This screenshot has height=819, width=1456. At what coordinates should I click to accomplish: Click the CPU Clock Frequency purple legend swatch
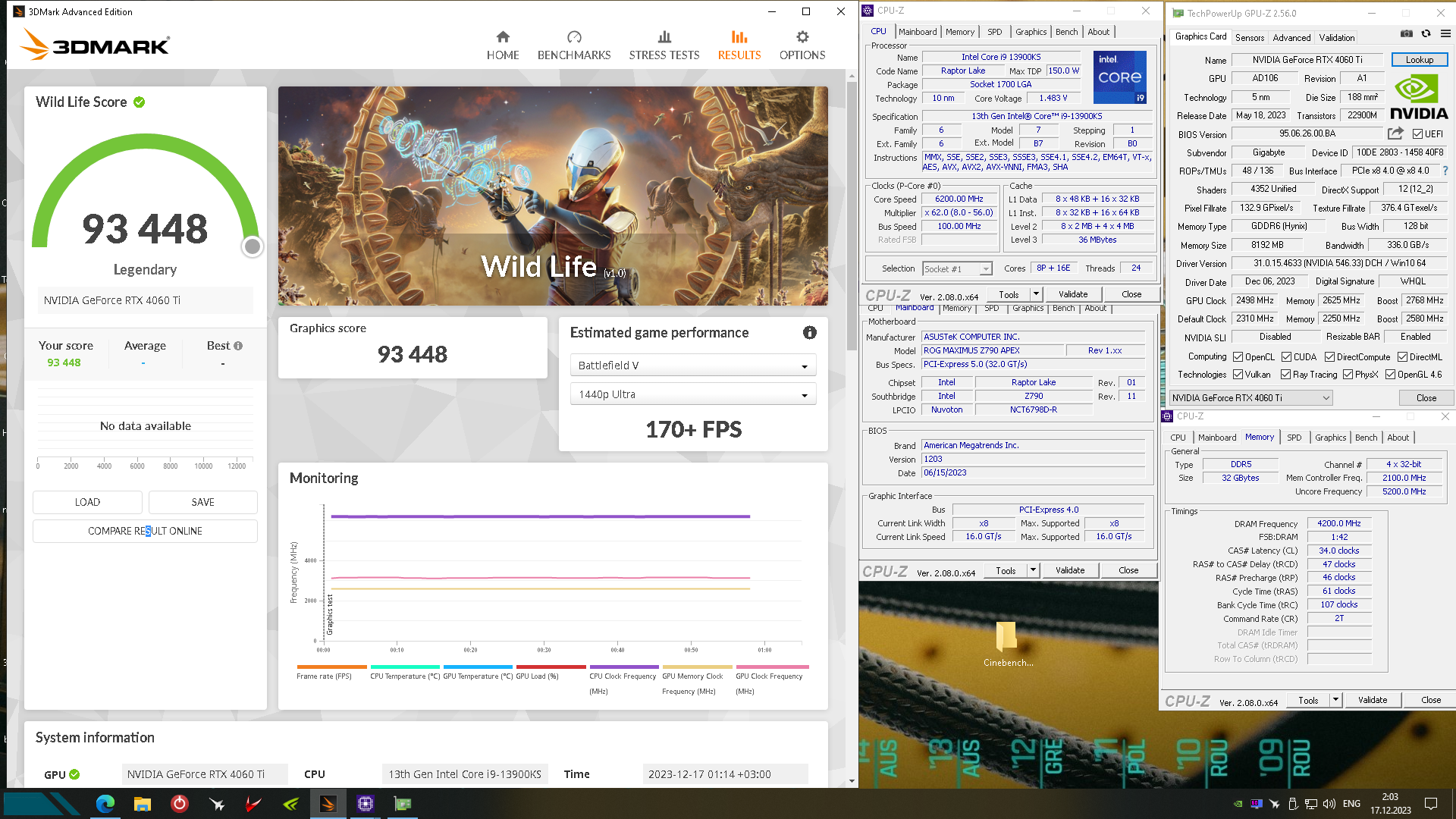pyautogui.click(x=623, y=667)
